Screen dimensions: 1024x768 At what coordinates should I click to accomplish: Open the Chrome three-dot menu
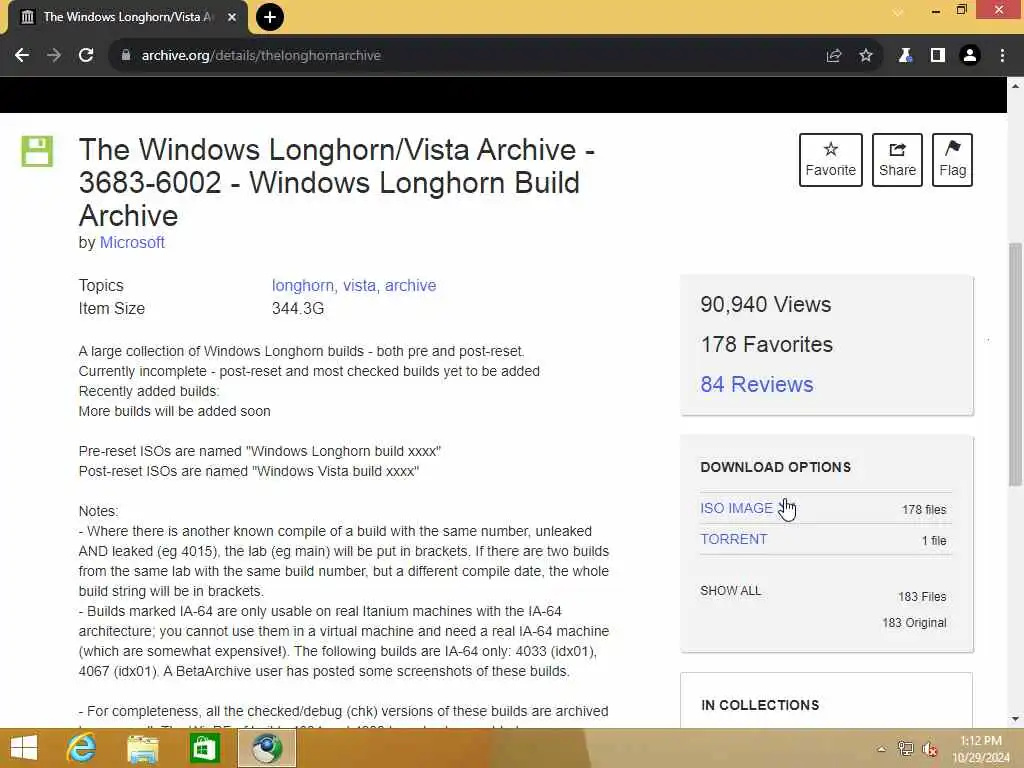point(1002,56)
